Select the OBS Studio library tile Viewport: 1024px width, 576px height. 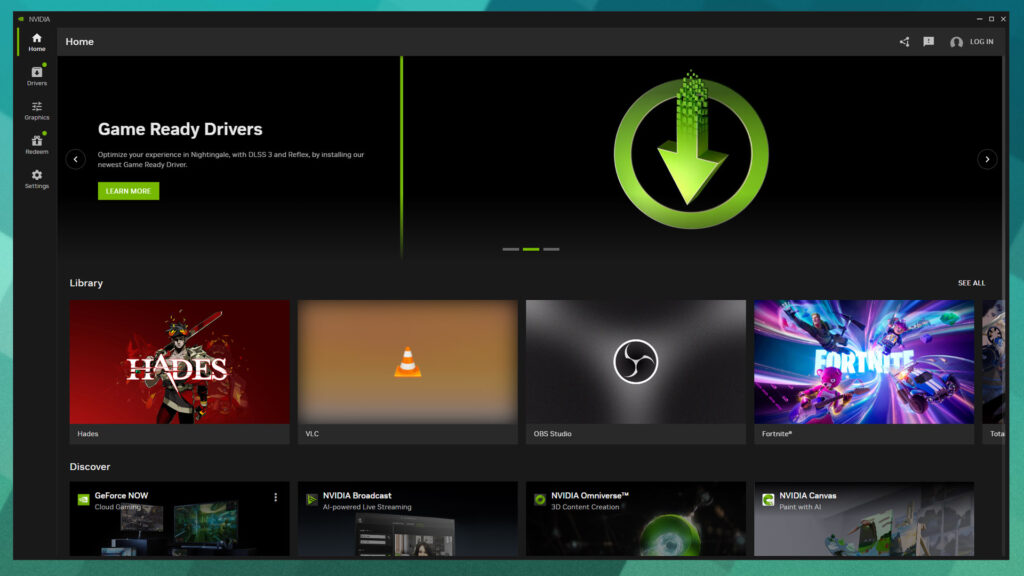(636, 362)
